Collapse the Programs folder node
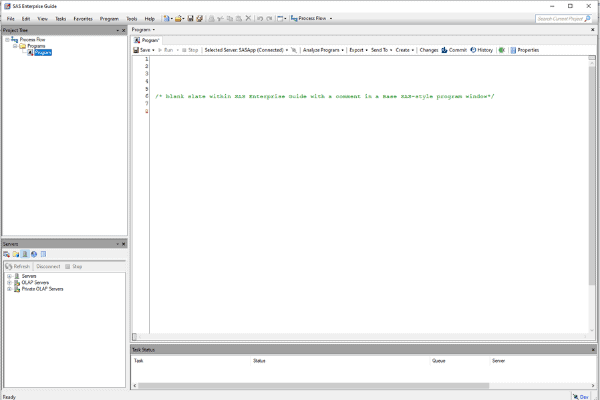 (15, 46)
